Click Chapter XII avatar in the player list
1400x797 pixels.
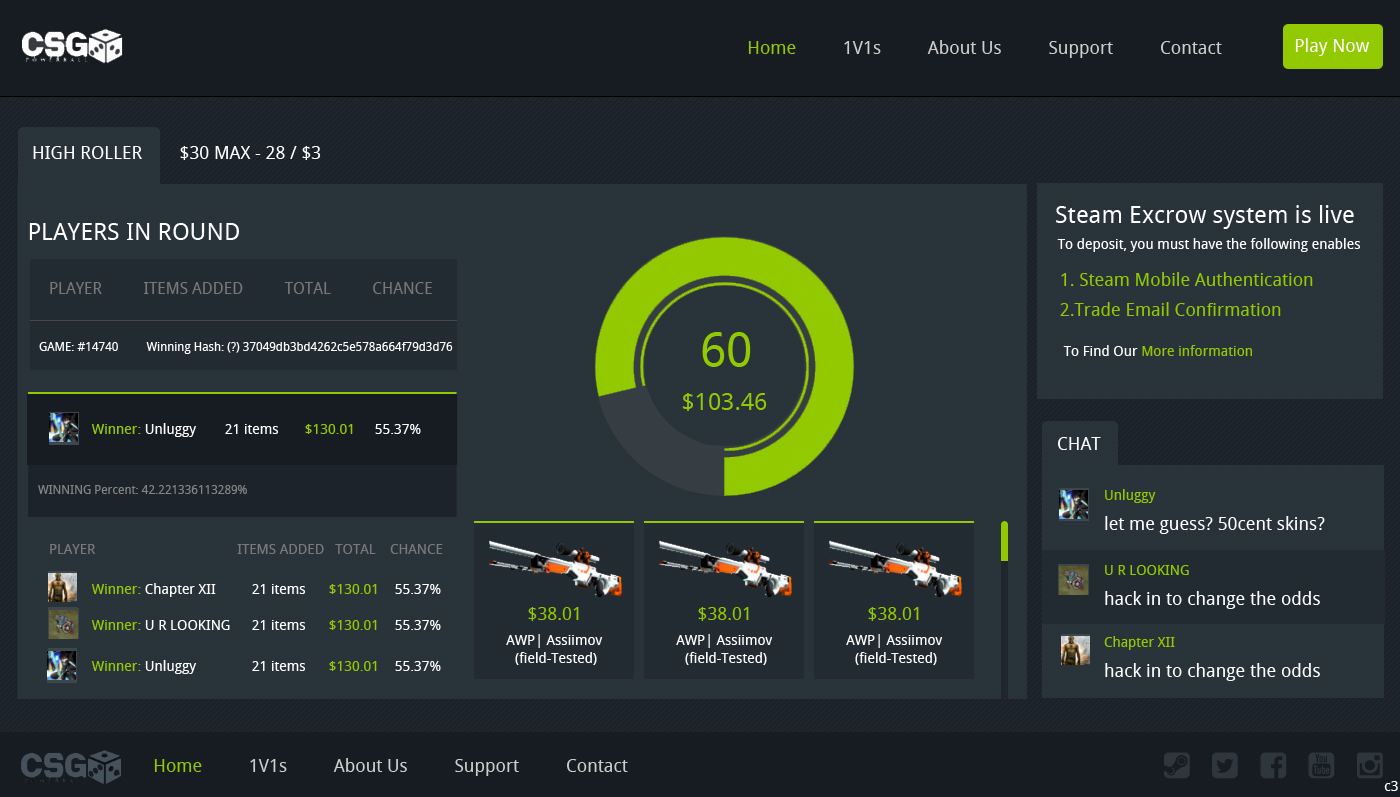(x=62, y=587)
